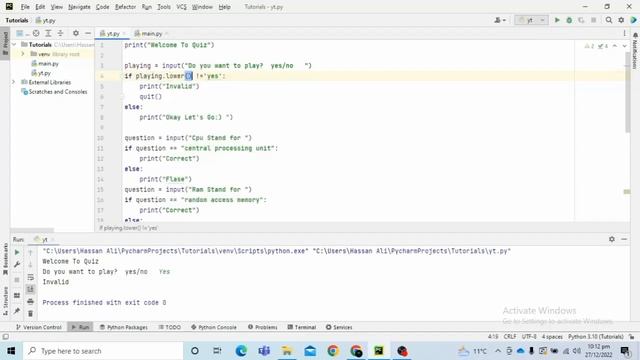Open the TODO tool window
Screen dimensions: 640x360
[169, 327]
